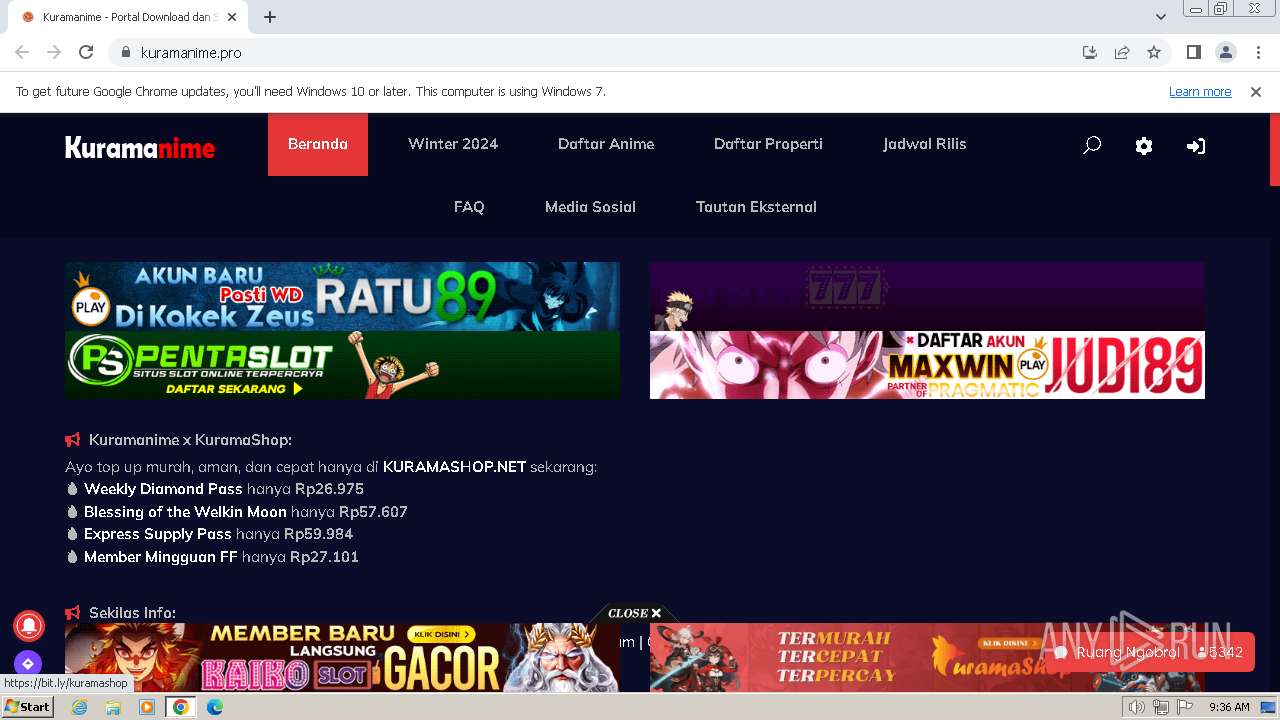1280x720 pixels.
Task: Open Winter 2024 menu
Action: click(453, 144)
